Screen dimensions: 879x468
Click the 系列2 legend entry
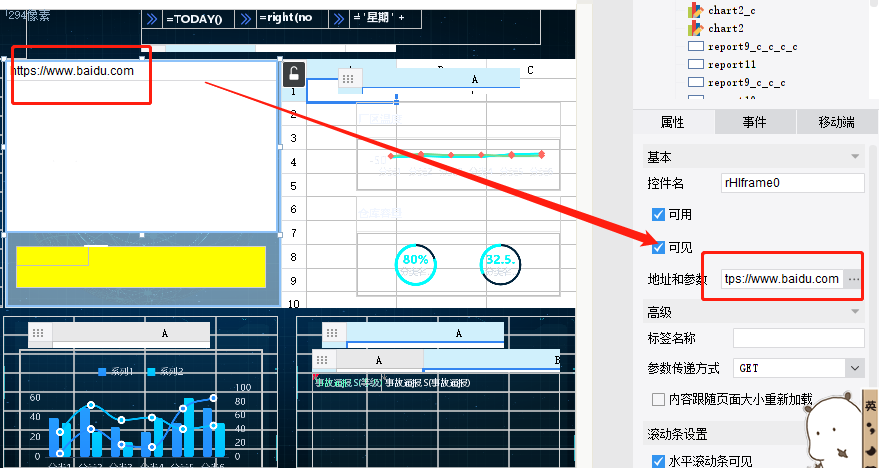coord(165,371)
